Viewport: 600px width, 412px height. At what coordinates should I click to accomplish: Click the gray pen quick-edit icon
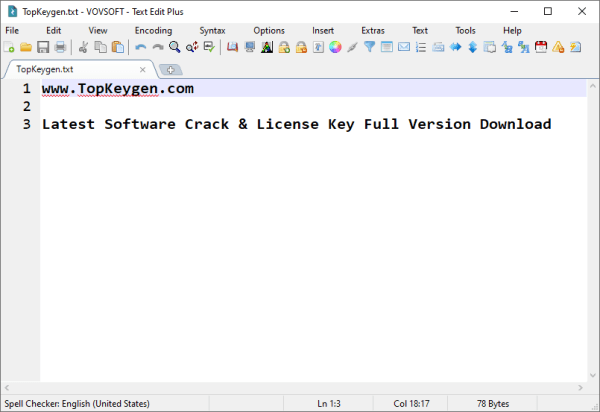[352, 47]
